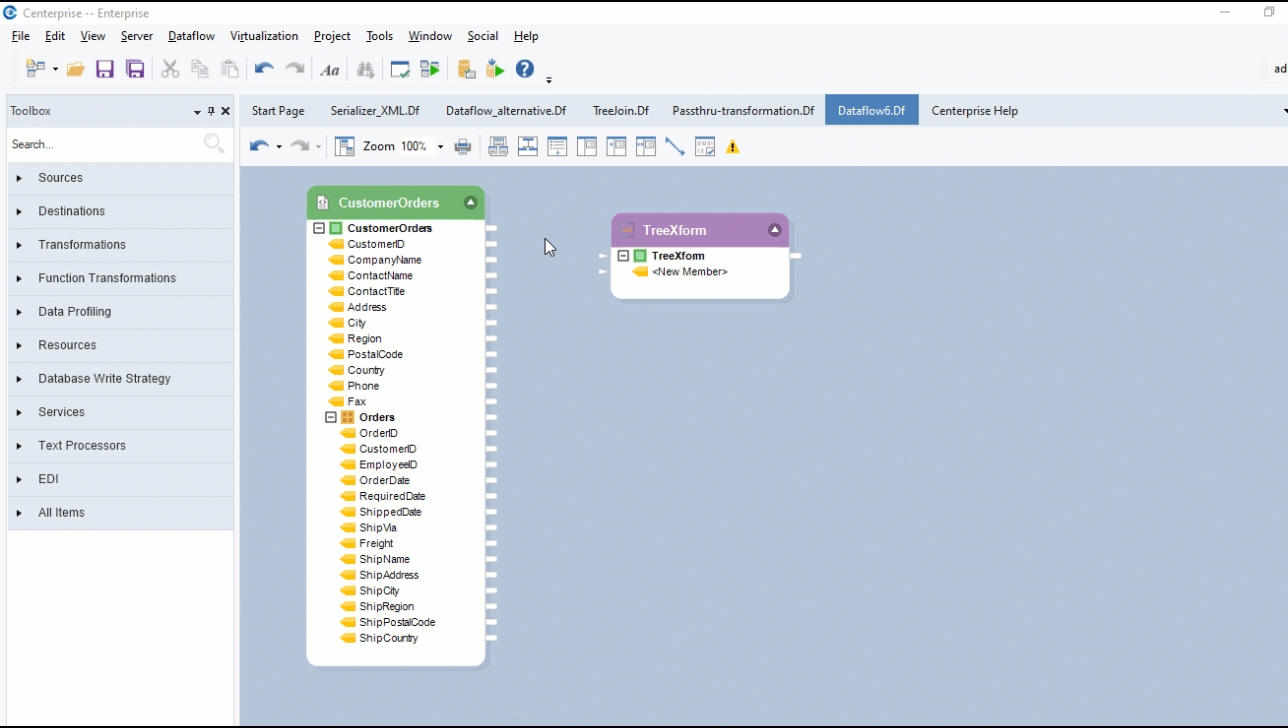
Task: Click the <New Member> entry in TreeXform
Action: [x=689, y=272]
